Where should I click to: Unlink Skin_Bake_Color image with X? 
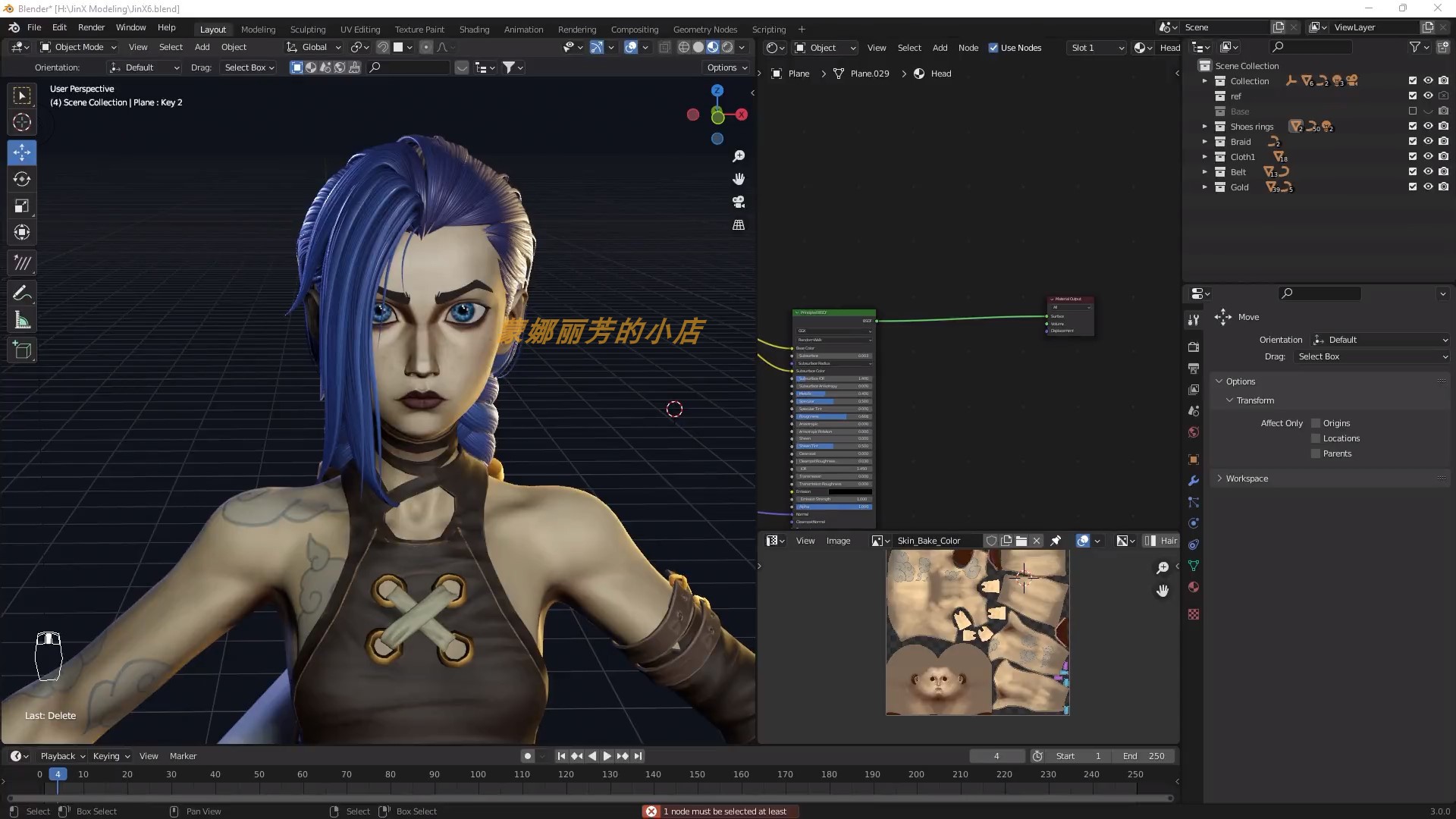click(x=1037, y=541)
